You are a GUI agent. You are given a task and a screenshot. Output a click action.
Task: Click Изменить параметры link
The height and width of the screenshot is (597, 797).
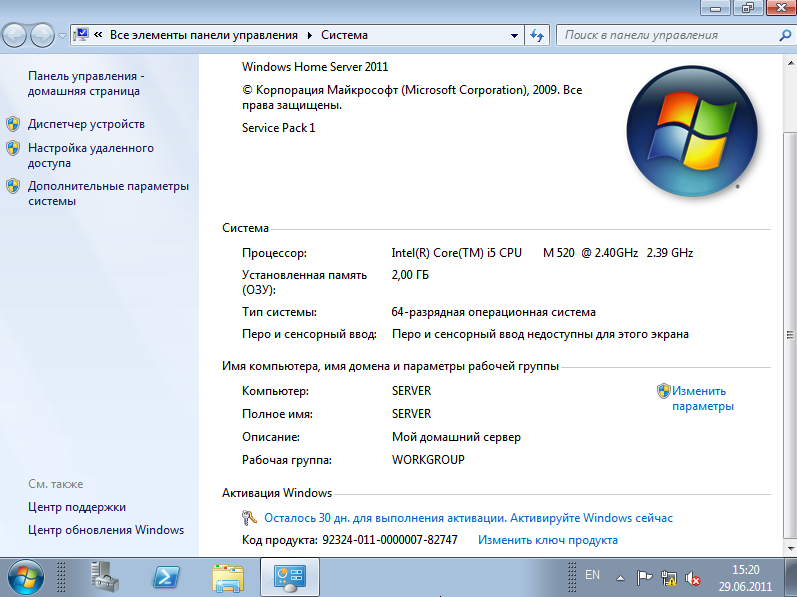point(702,398)
